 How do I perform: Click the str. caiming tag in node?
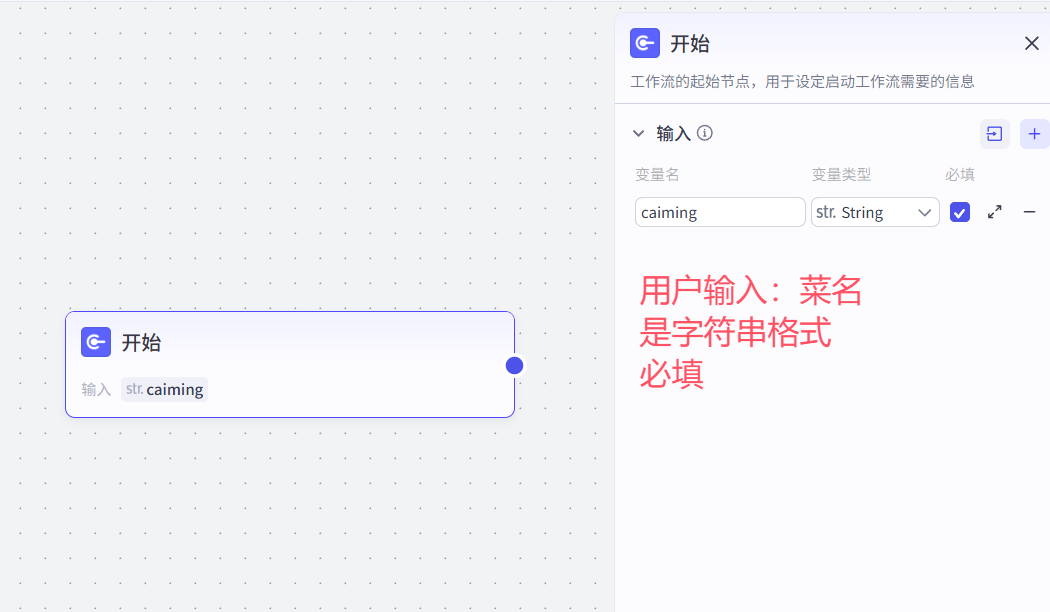[164, 389]
